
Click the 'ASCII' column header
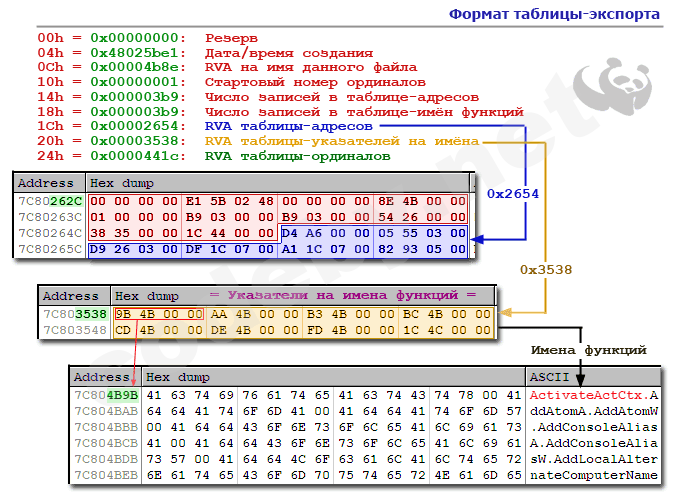[x=549, y=377]
